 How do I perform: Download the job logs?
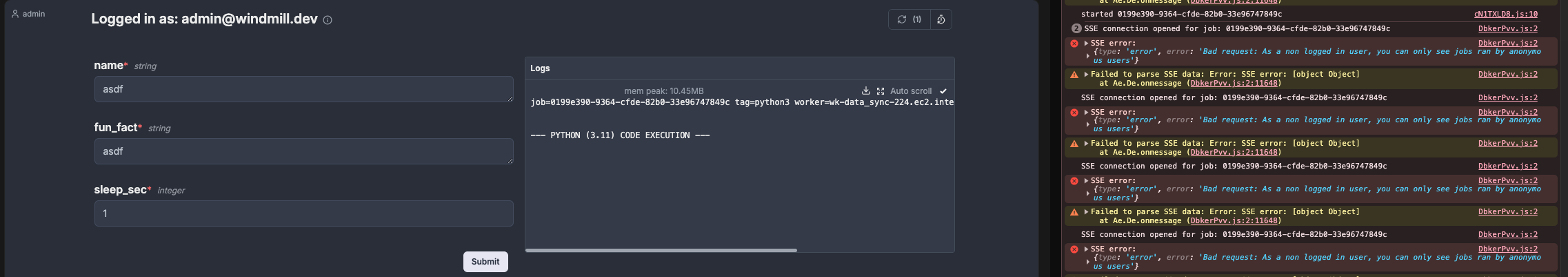865,91
